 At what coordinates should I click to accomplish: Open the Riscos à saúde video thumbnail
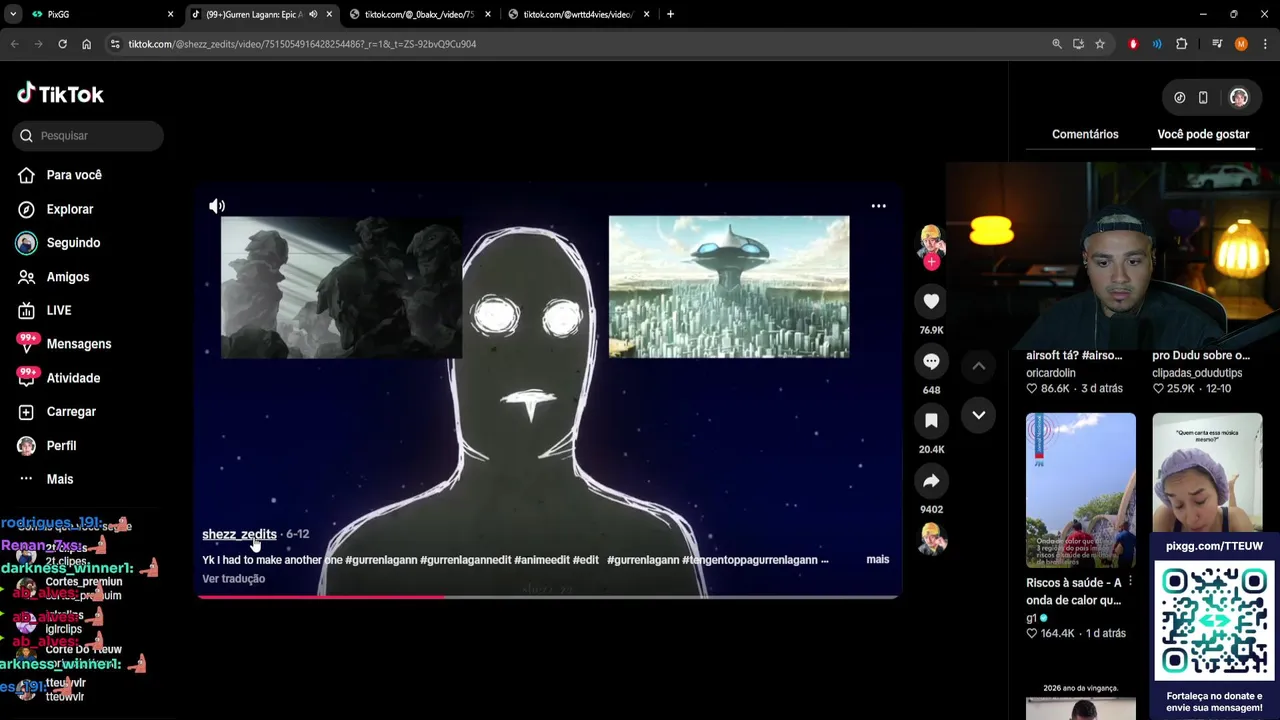[x=1080, y=490]
